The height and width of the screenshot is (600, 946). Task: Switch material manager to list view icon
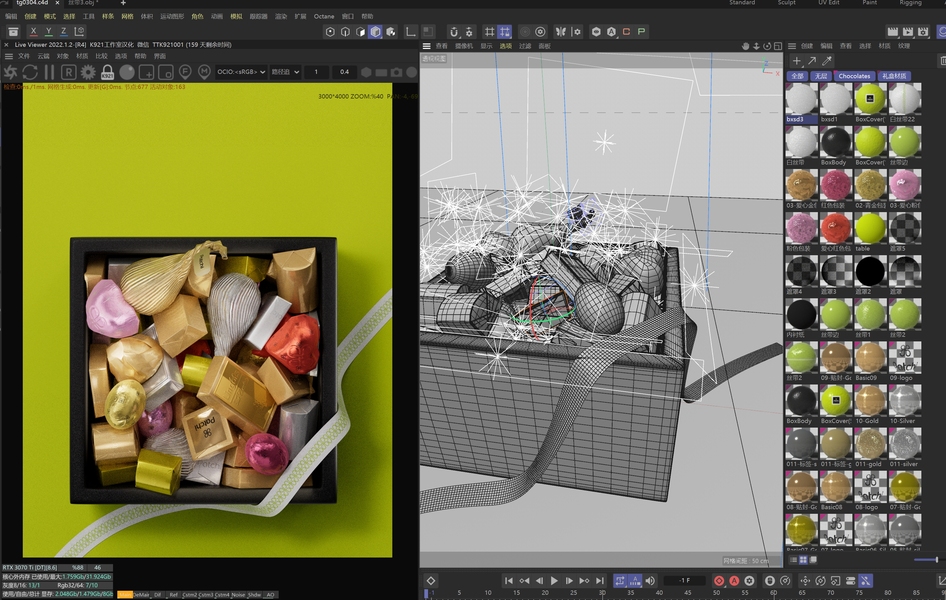click(x=793, y=560)
